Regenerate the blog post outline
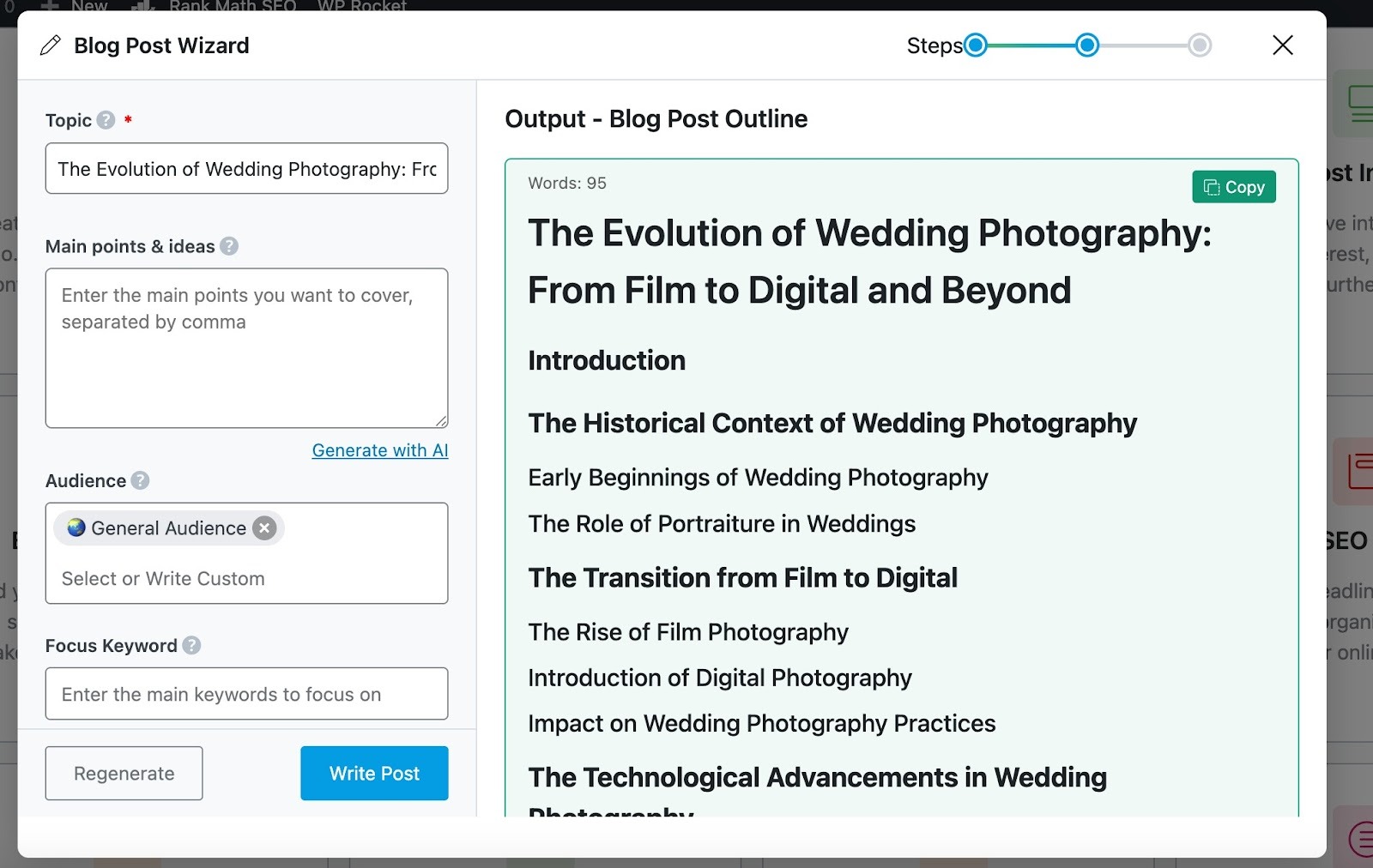 124,773
